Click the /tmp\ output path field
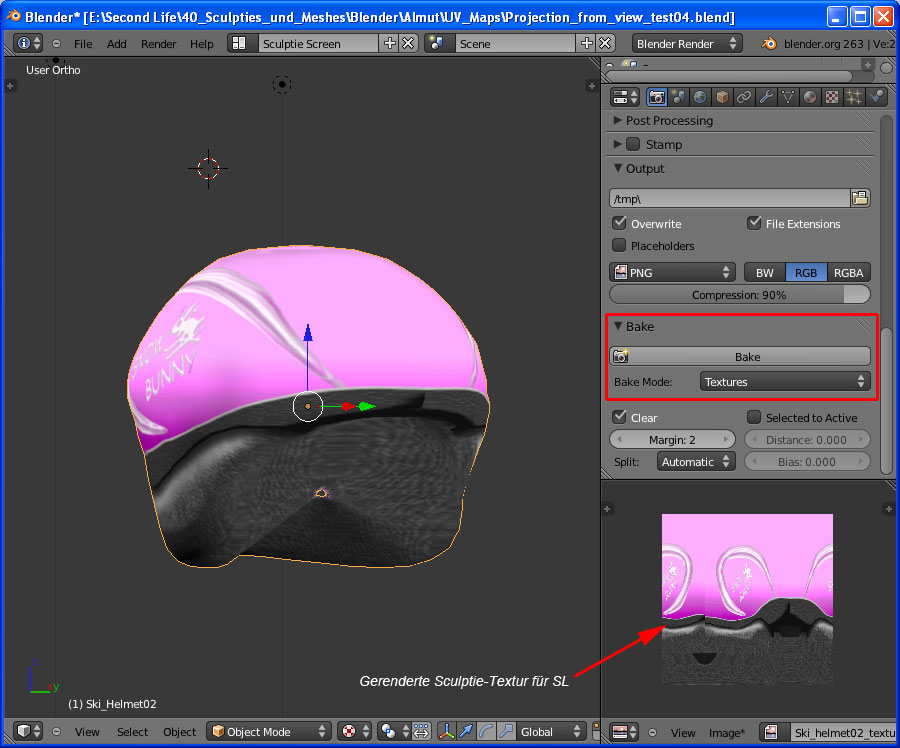Image resolution: width=900 pixels, height=748 pixels. [728, 198]
